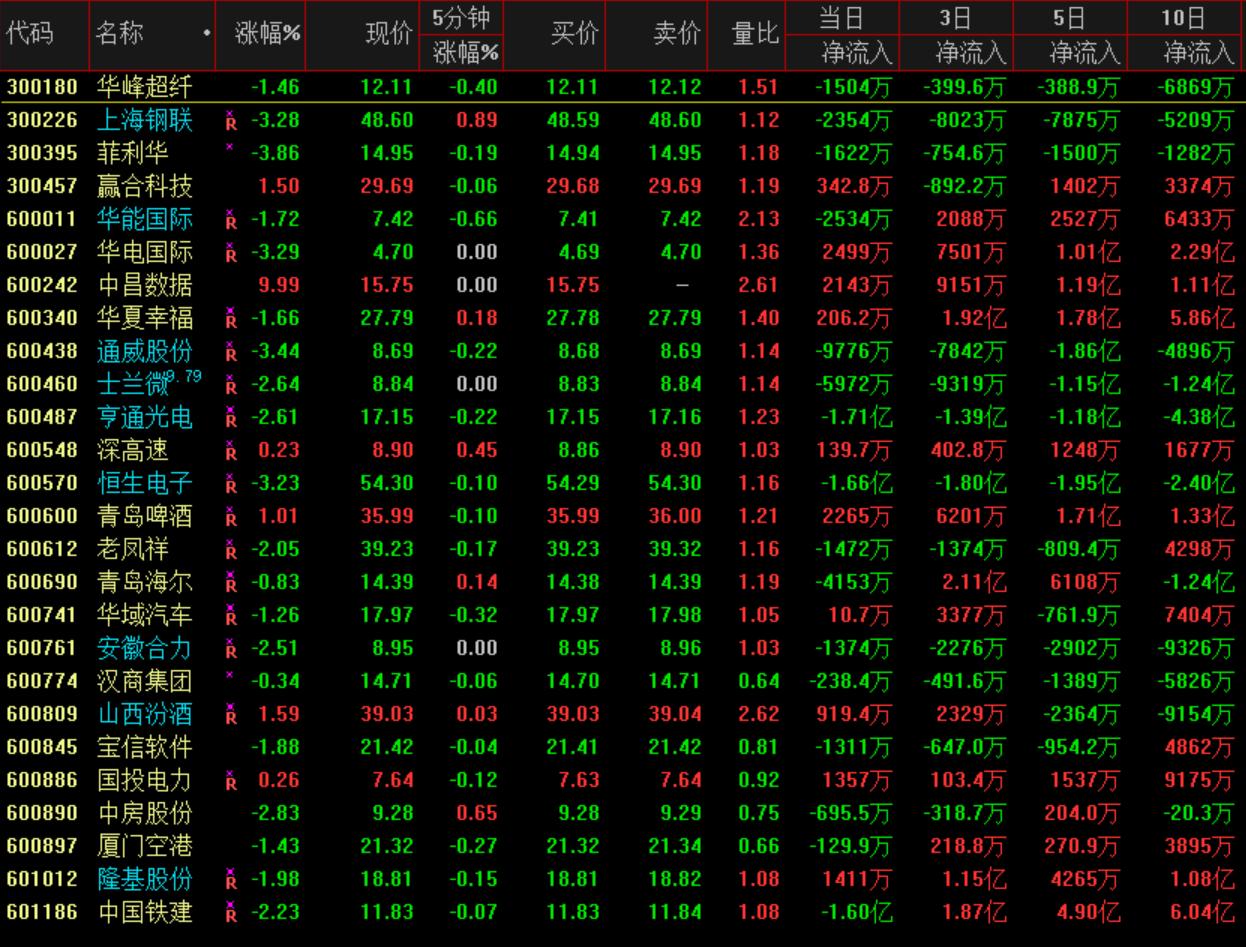1246x947 pixels.
Task: Select stock 华域汽车
Action: tap(144, 616)
